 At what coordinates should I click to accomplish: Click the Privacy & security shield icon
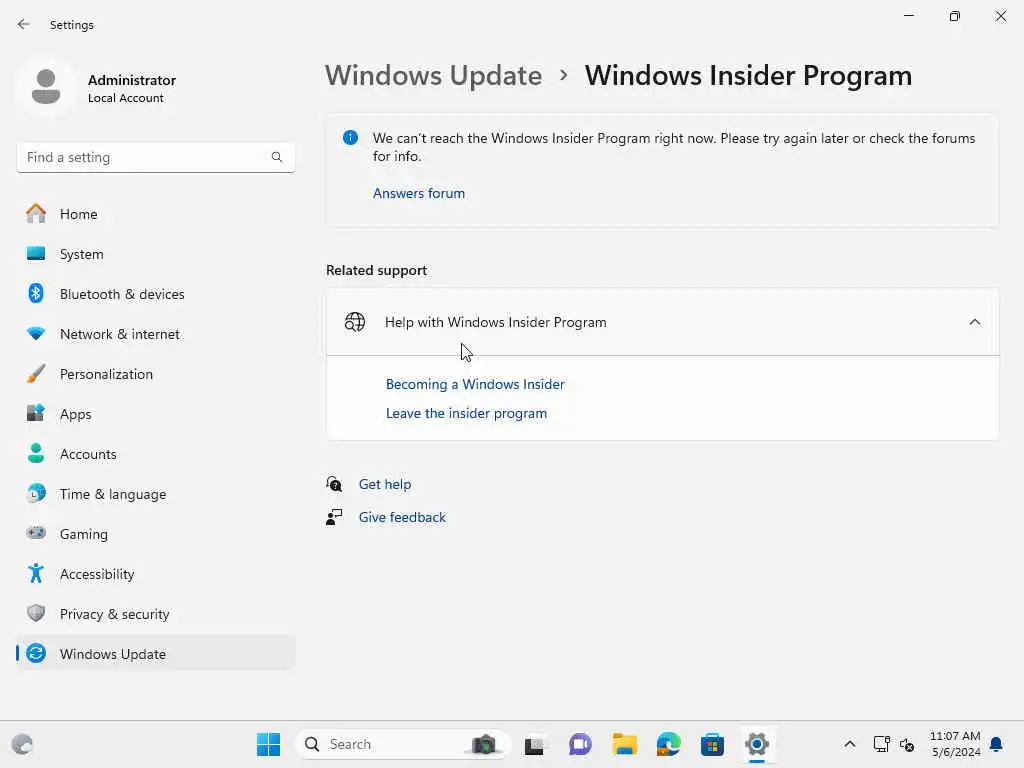point(36,613)
